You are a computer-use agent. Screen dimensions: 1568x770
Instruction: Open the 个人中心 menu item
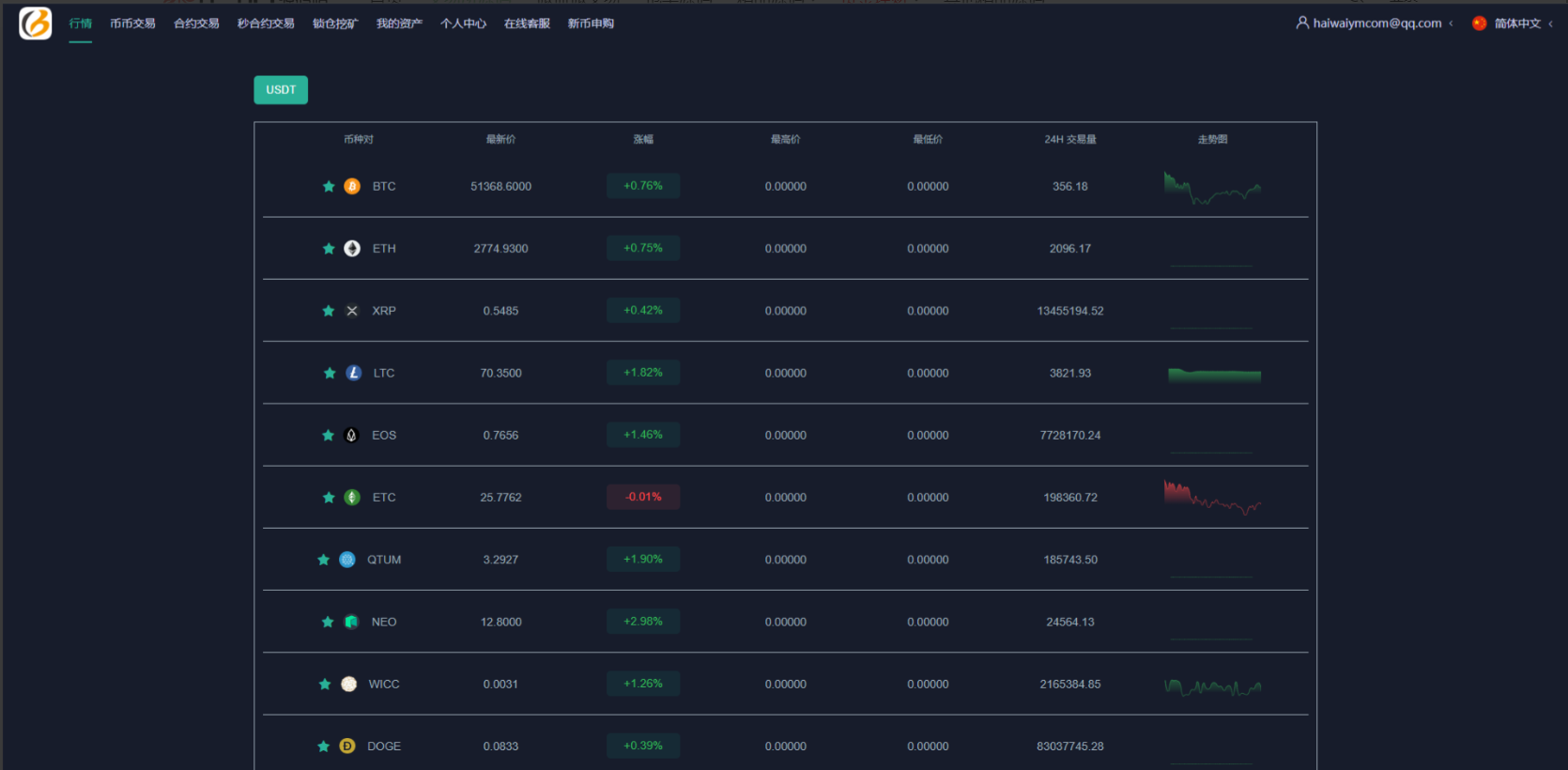(463, 23)
